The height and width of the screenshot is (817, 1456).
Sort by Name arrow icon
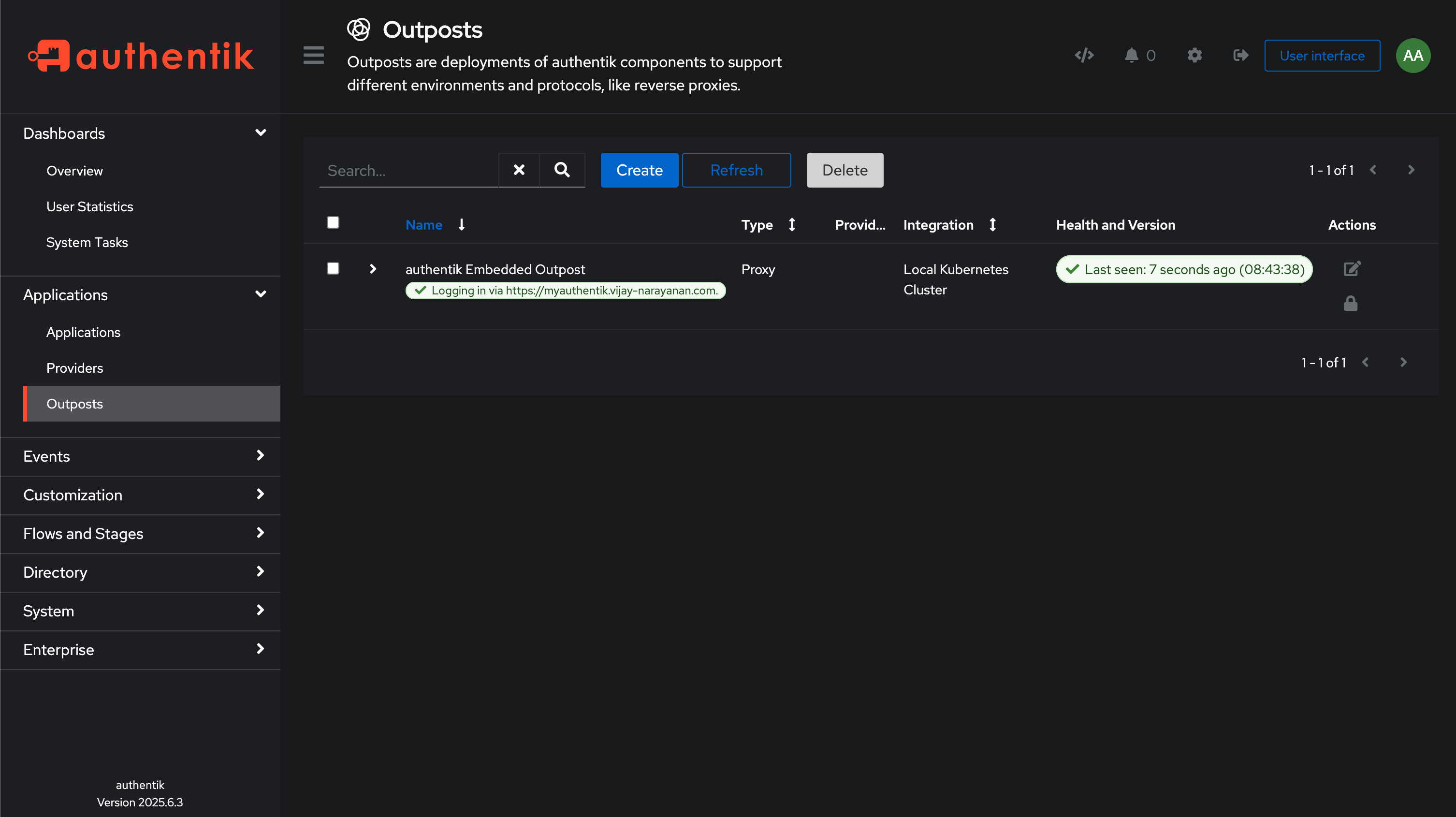(461, 225)
